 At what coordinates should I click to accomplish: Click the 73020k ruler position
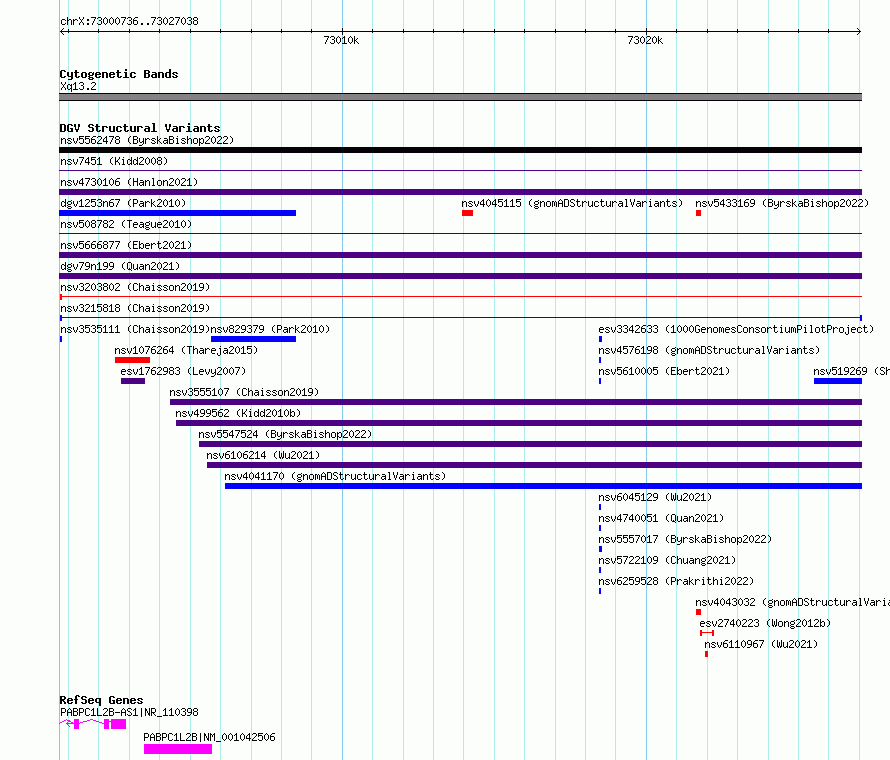[x=645, y=40]
